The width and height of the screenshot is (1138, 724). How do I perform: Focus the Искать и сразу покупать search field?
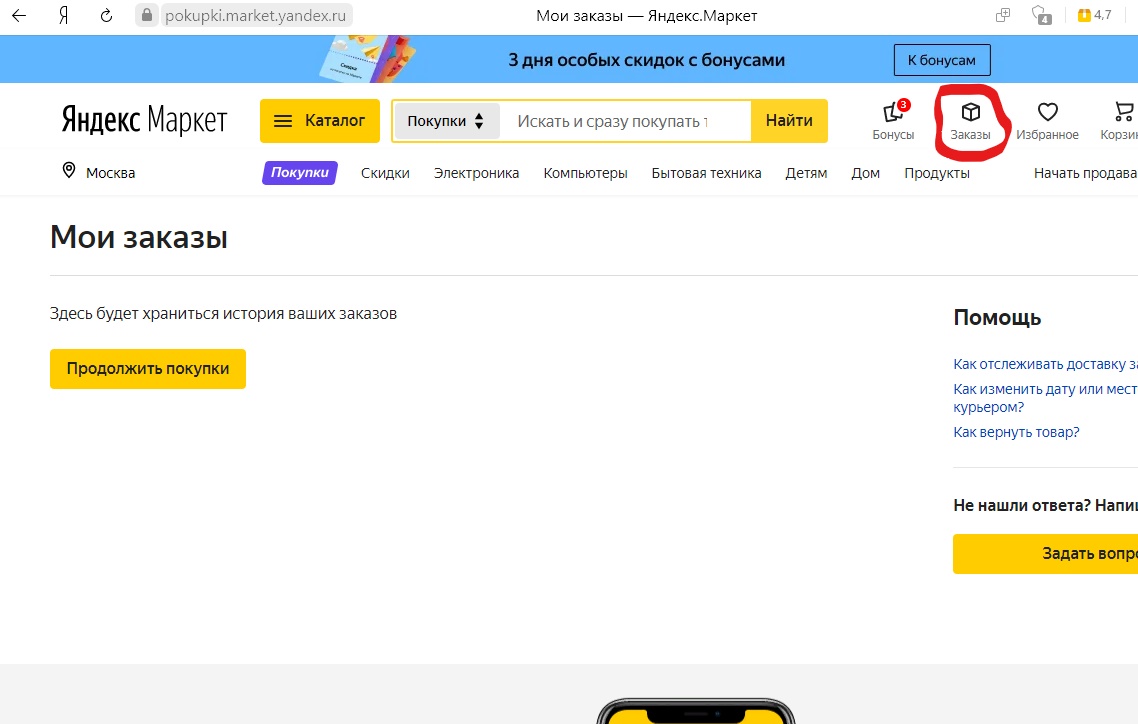click(612, 121)
